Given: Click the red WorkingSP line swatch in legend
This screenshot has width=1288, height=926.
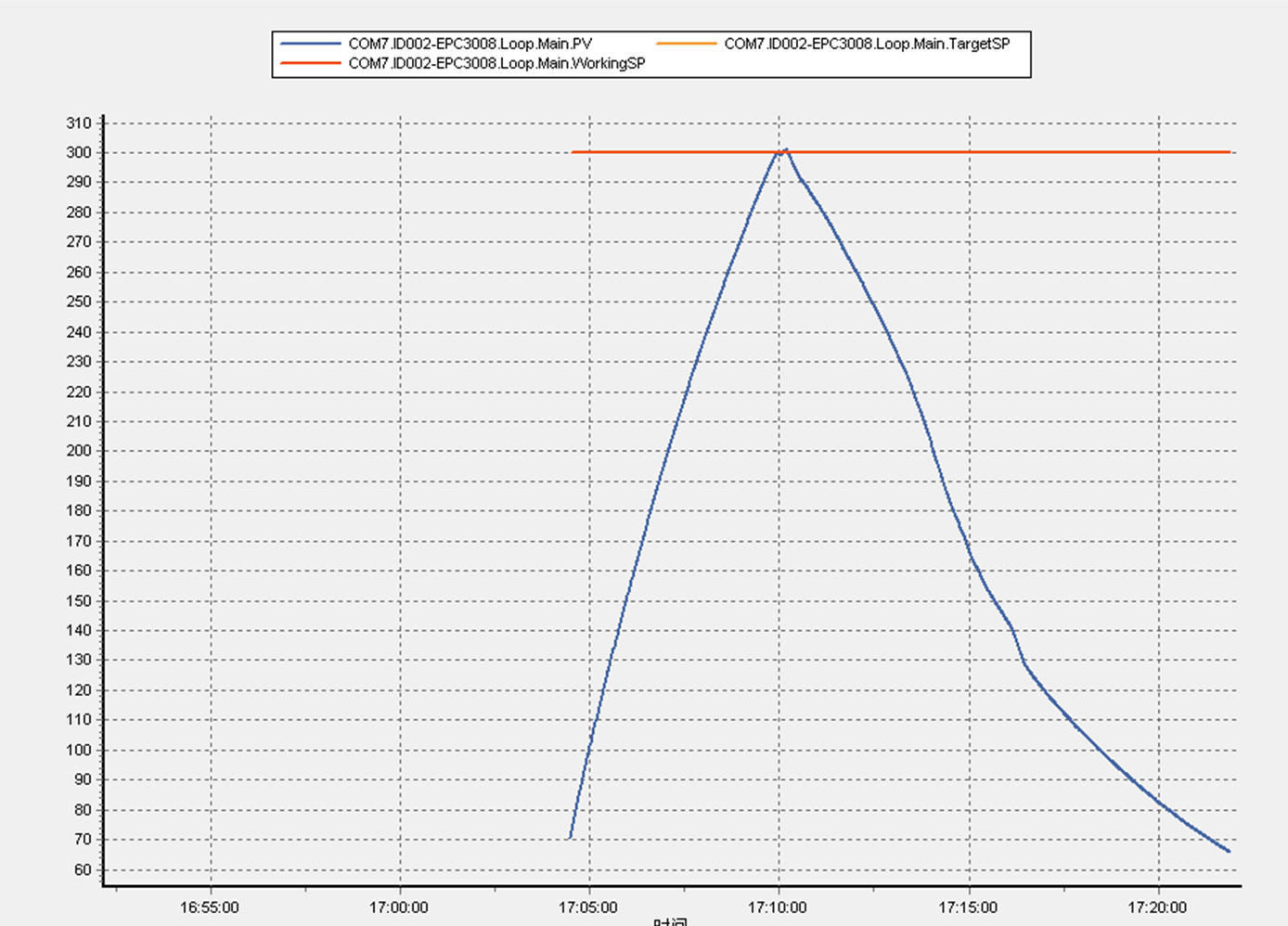Looking at the screenshot, I should pos(311,63).
